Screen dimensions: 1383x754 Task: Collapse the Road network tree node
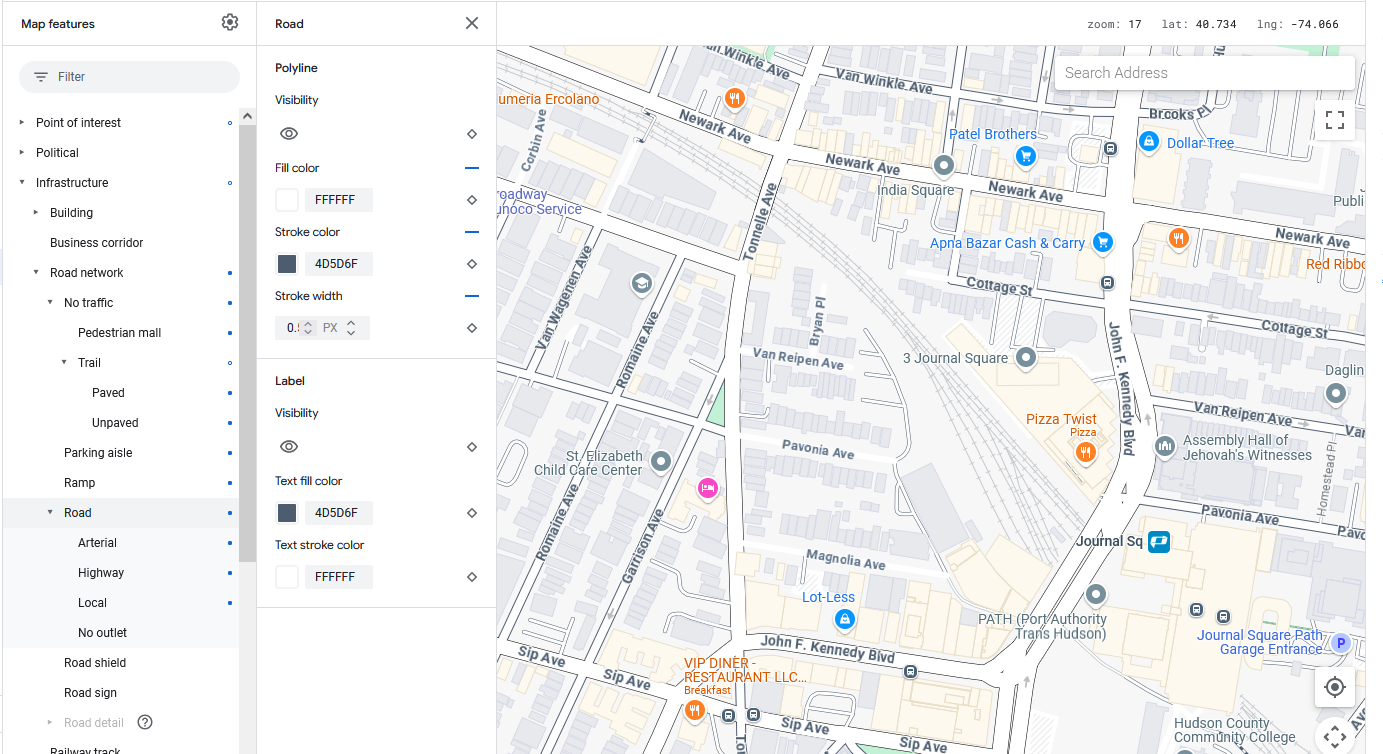click(x=36, y=273)
